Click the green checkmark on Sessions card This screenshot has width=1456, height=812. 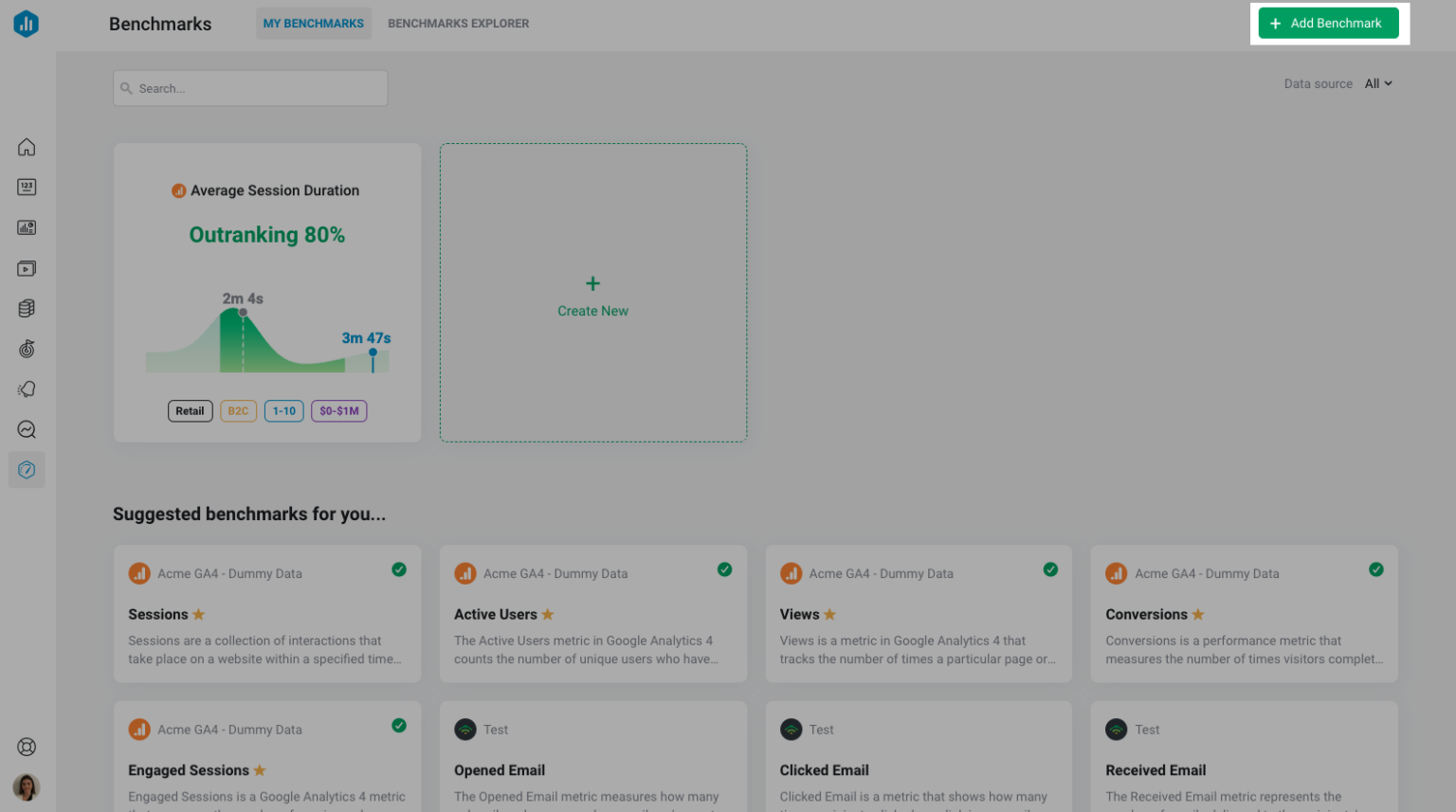399,569
